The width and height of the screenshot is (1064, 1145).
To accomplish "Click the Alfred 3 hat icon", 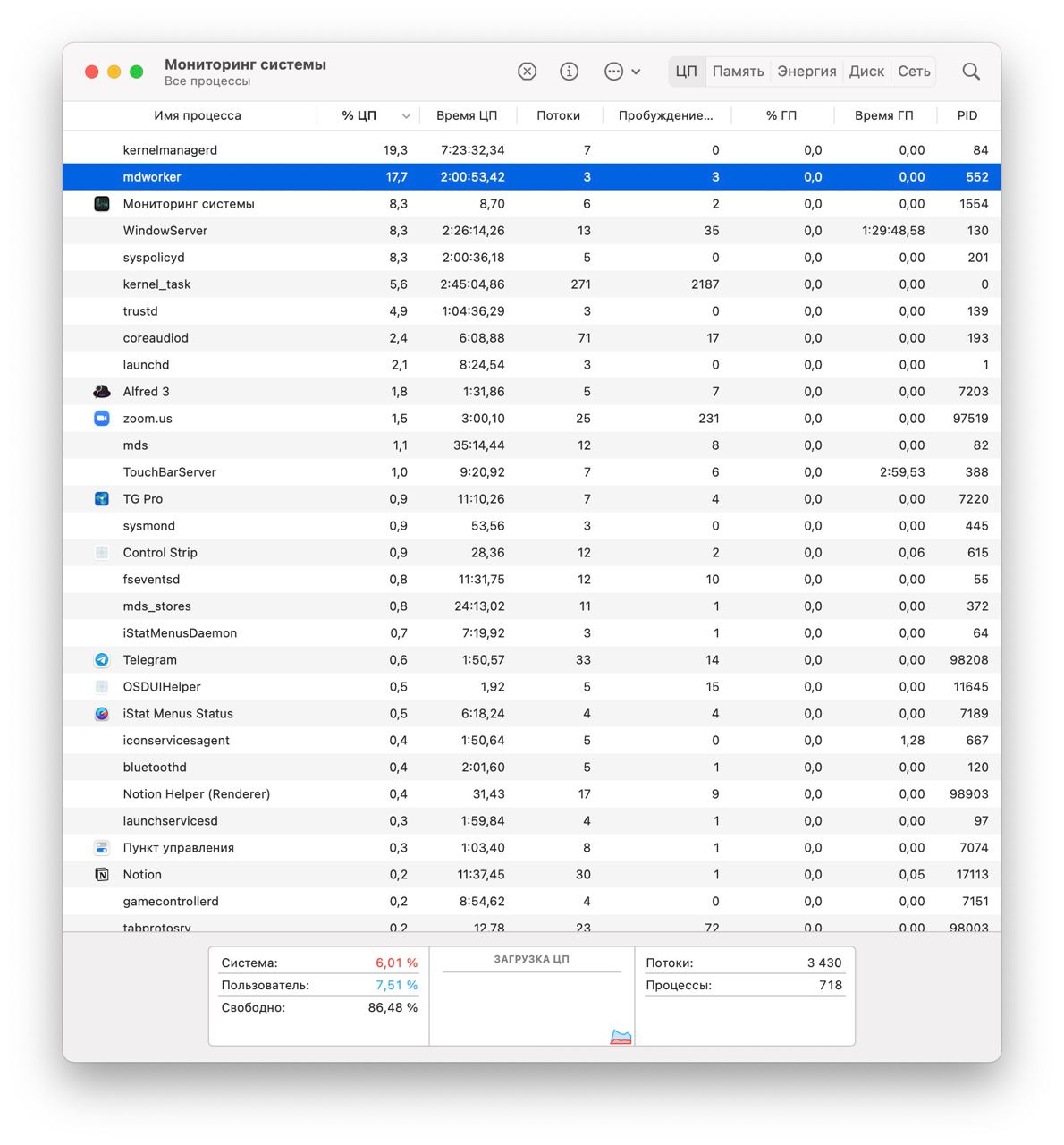I will (x=102, y=392).
